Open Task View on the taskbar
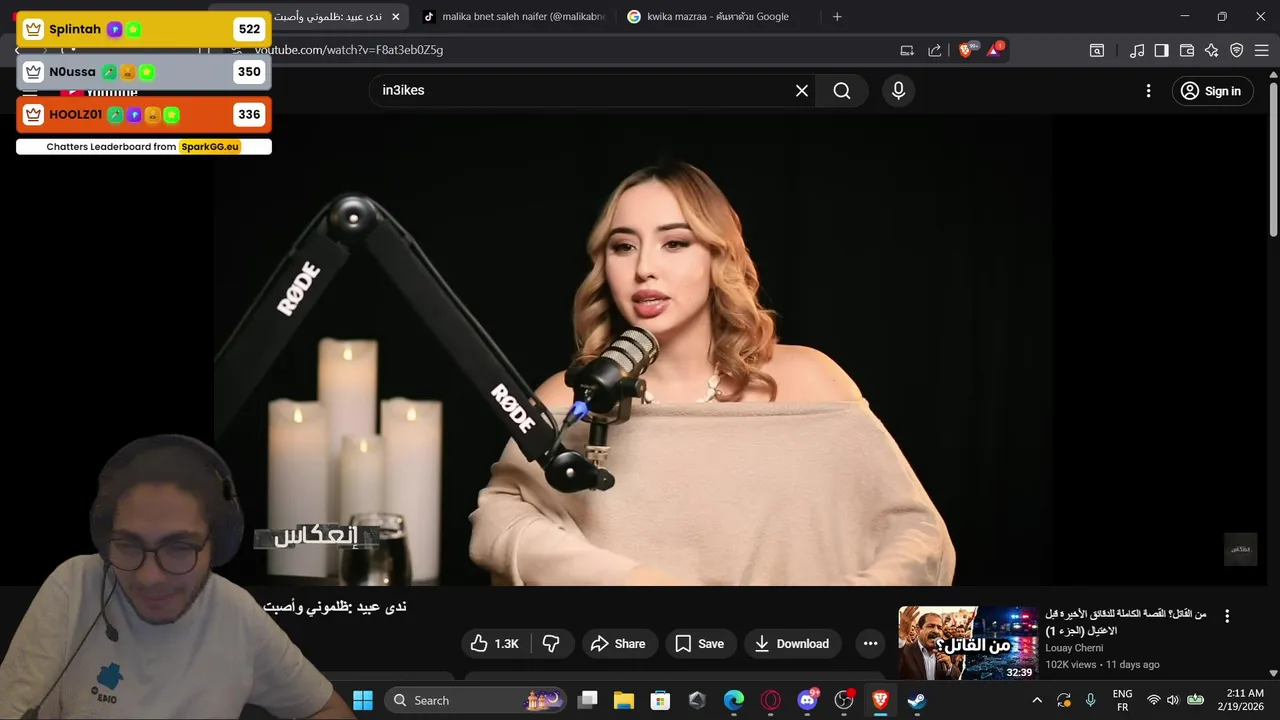The height and width of the screenshot is (720, 1280). (x=588, y=700)
